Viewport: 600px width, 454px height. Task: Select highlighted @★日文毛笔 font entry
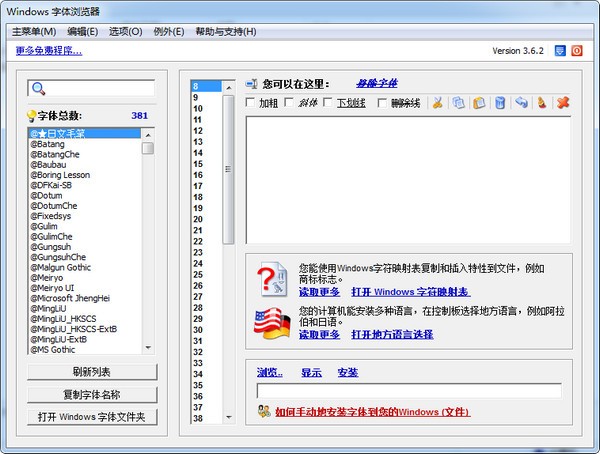pyautogui.click(x=85, y=134)
